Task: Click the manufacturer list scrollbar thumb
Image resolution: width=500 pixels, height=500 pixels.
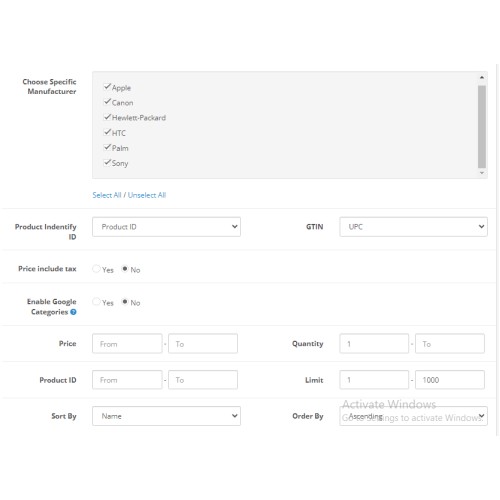Action: pos(482,127)
